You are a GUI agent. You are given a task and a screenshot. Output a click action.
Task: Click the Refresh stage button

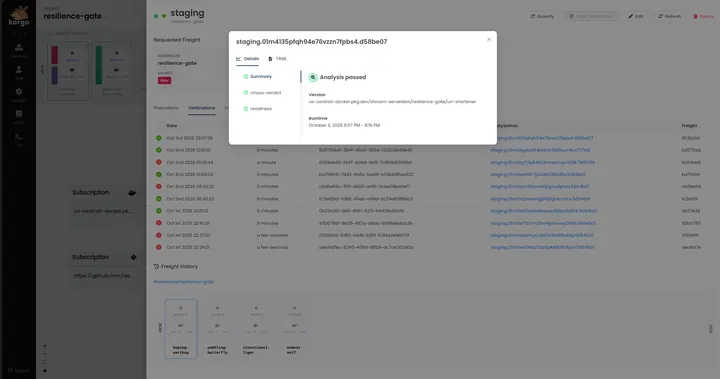pos(669,16)
